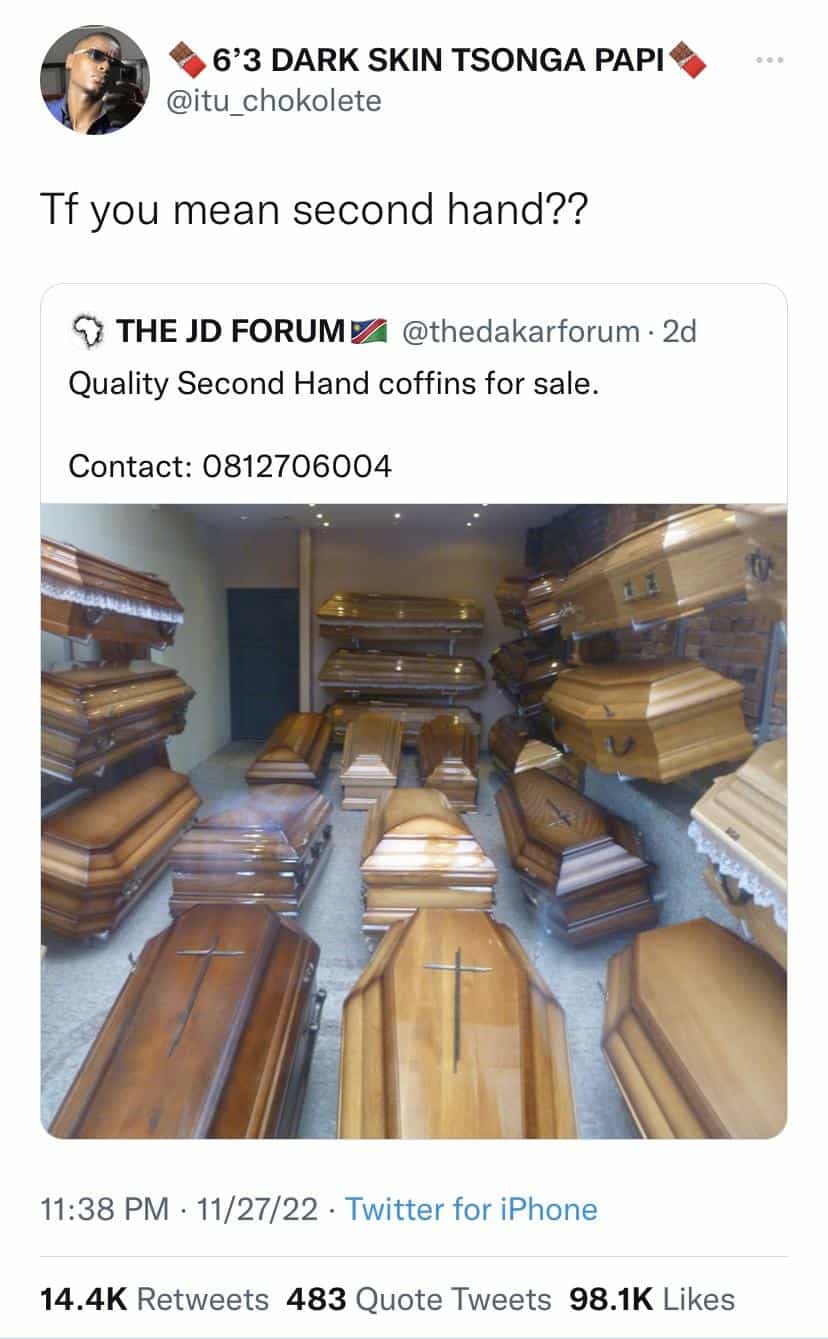View the 483 Quote Tweets list
This screenshot has height=1339, width=828.
pos(418,1299)
